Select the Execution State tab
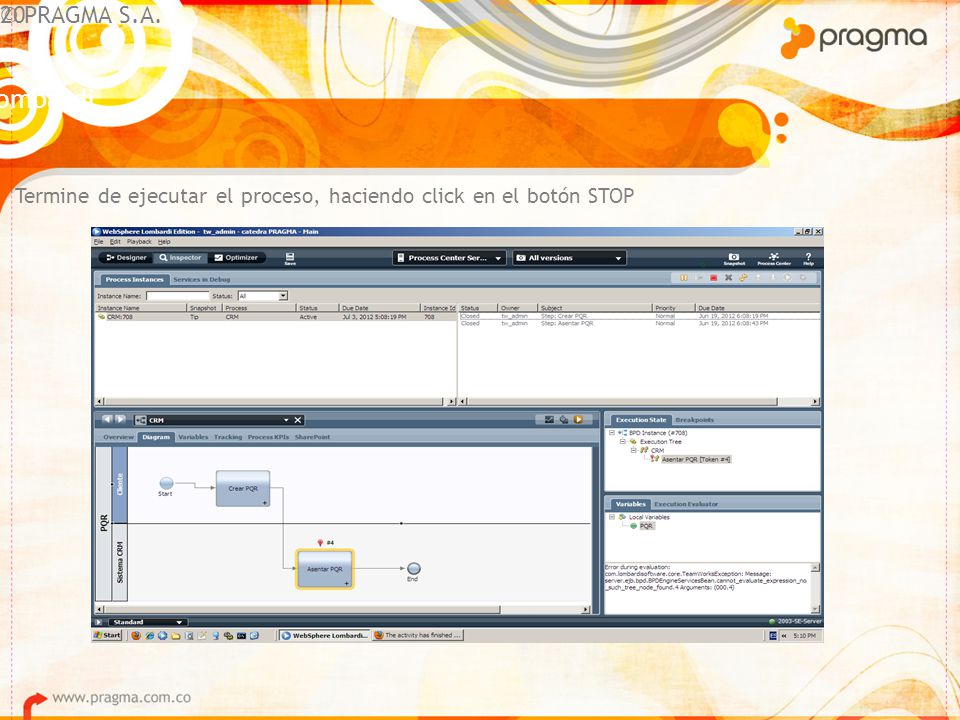The width and height of the screenshot is (960, 720). tap(640, 420)
